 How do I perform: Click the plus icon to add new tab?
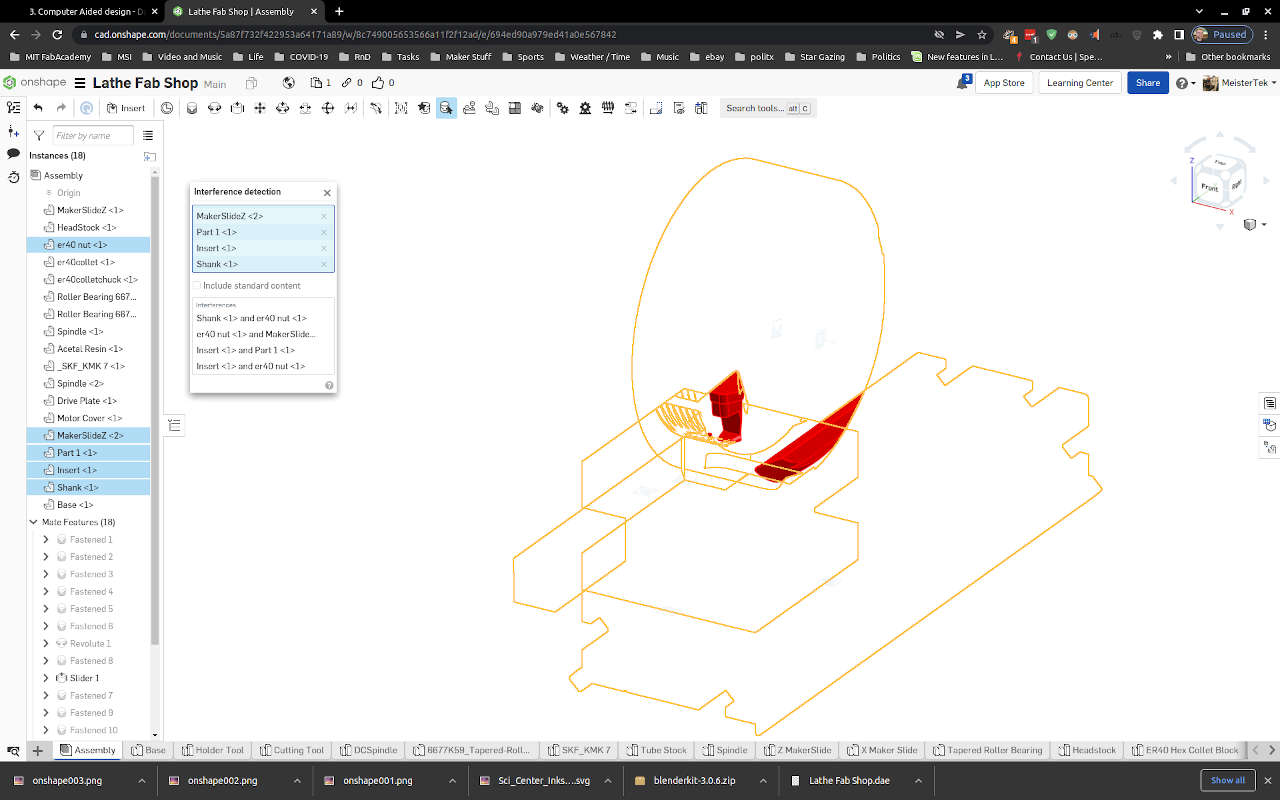pos(37,750)
